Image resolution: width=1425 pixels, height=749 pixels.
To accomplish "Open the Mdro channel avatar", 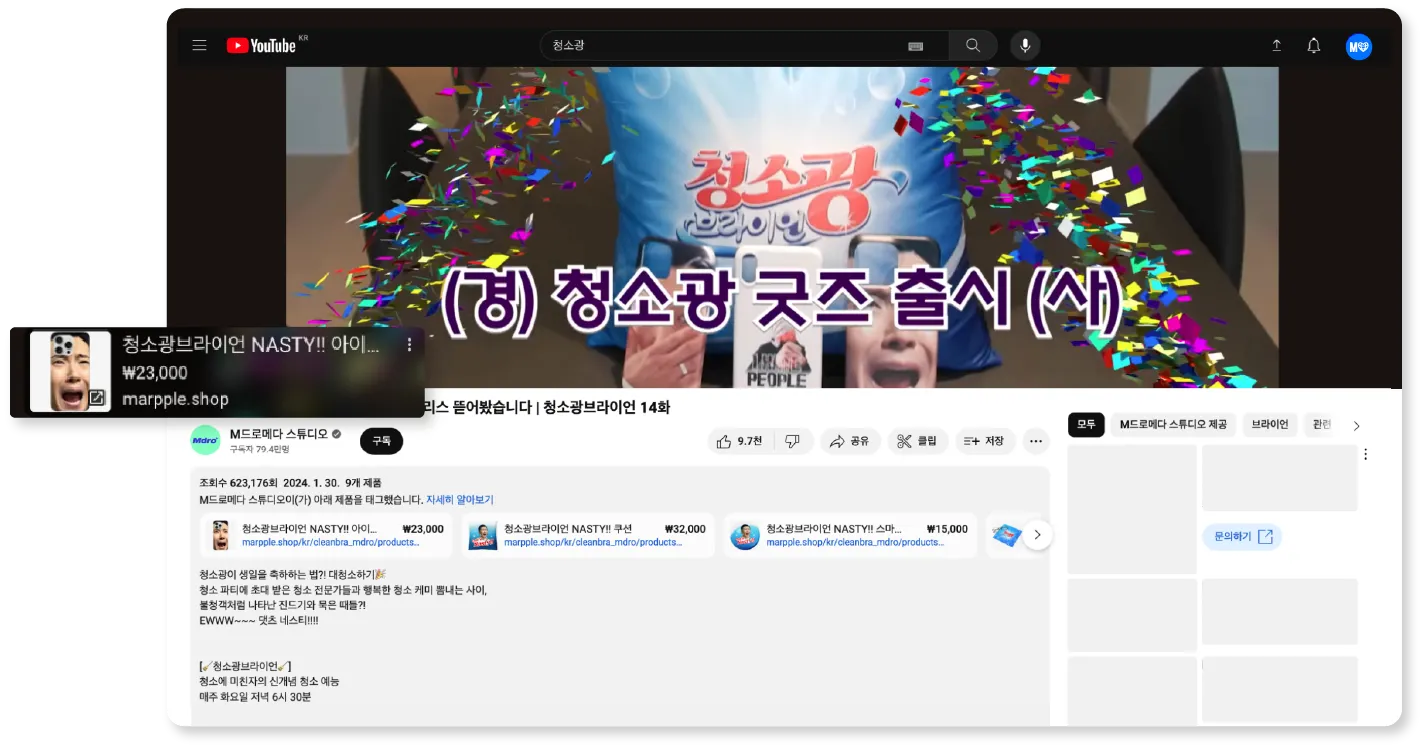I will (x=205, y=441).
